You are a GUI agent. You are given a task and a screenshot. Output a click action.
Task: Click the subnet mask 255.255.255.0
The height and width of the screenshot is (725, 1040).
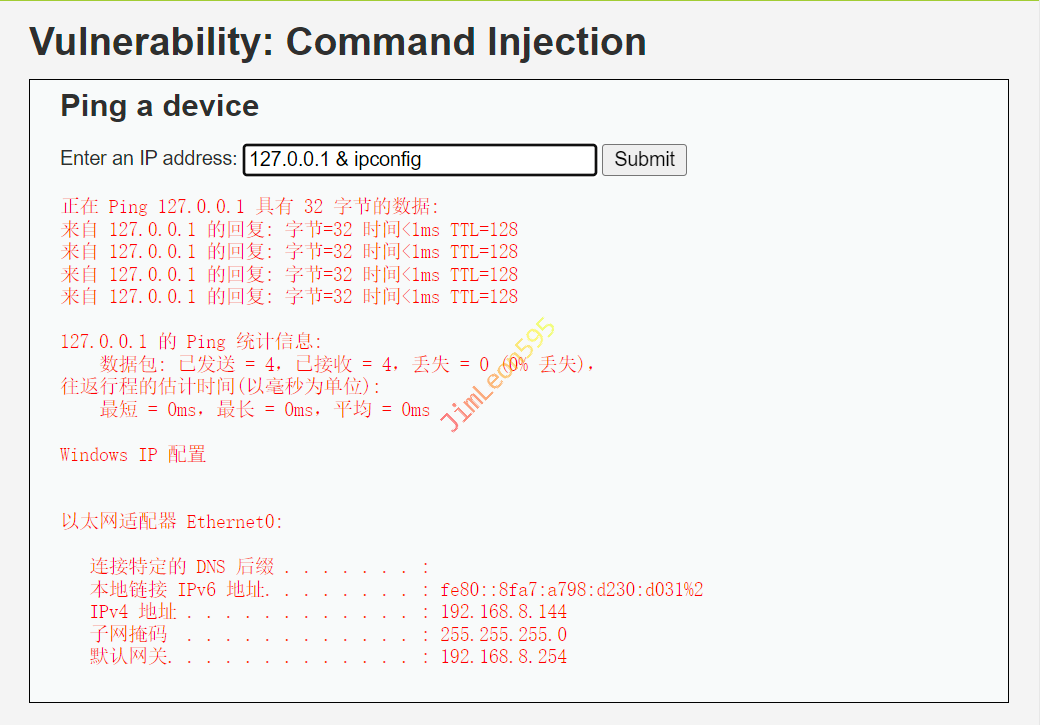[x=503, y=635]
